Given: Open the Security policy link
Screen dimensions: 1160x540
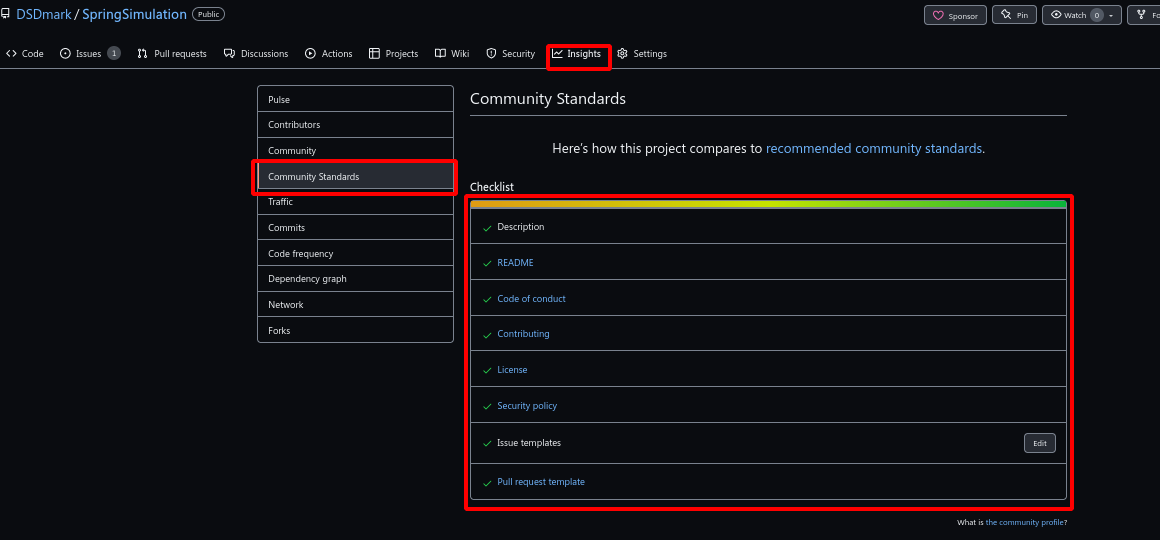Looking at the screenshot, I should coord(527,406).
